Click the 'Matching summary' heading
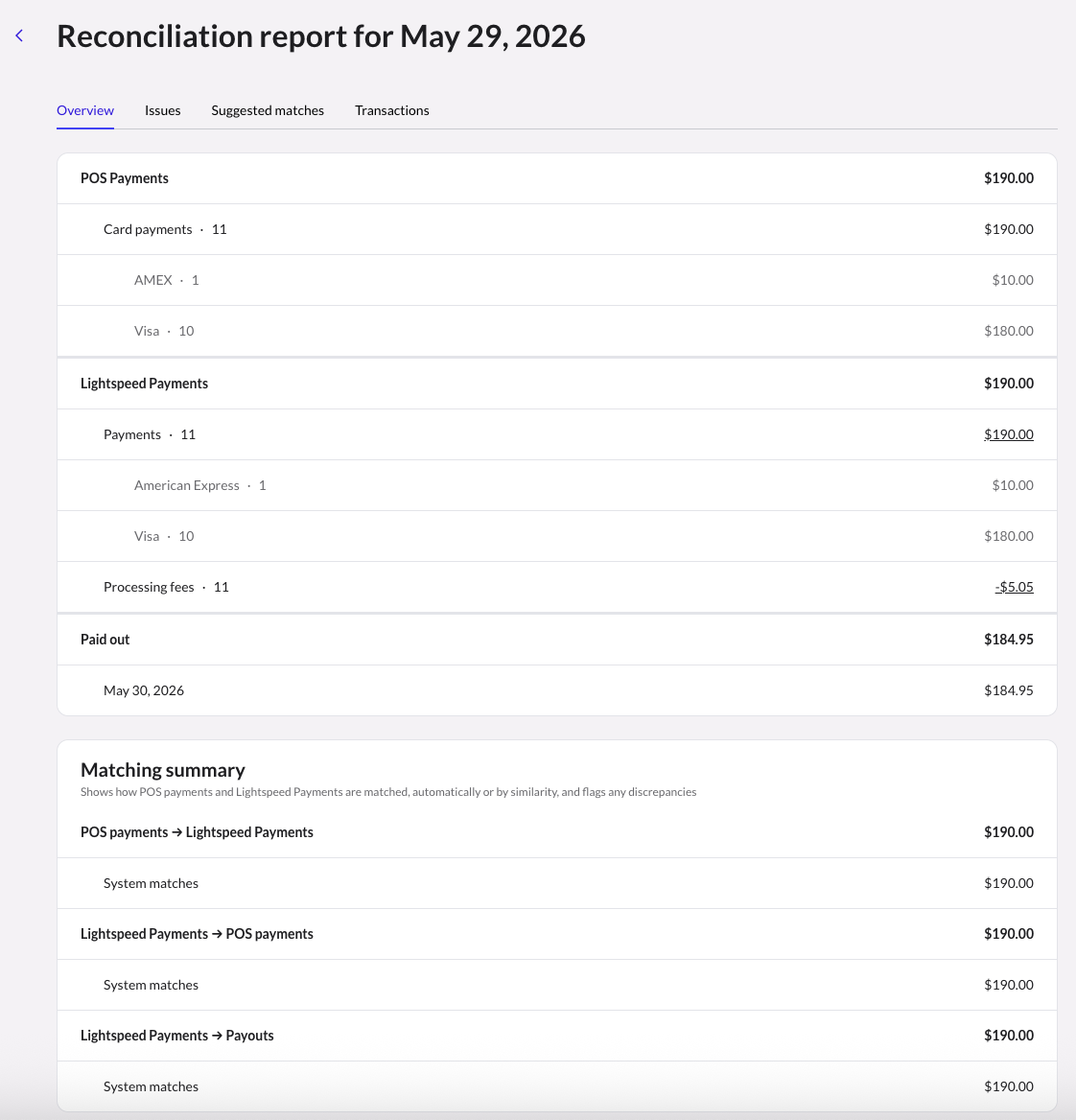Viewport: 1076px width, 1120px height. pos(163,769)
